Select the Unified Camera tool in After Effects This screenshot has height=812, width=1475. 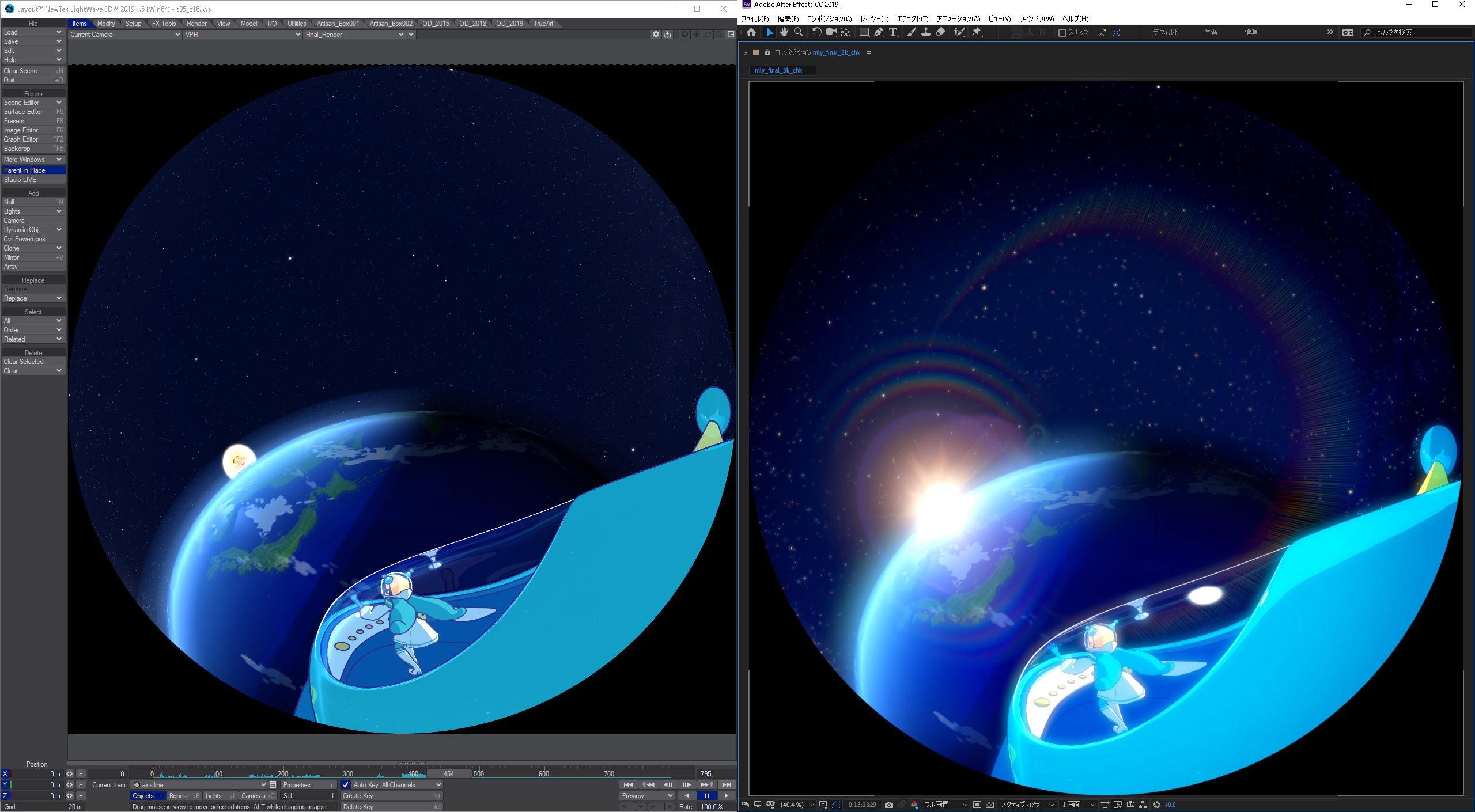pos(831,32)
